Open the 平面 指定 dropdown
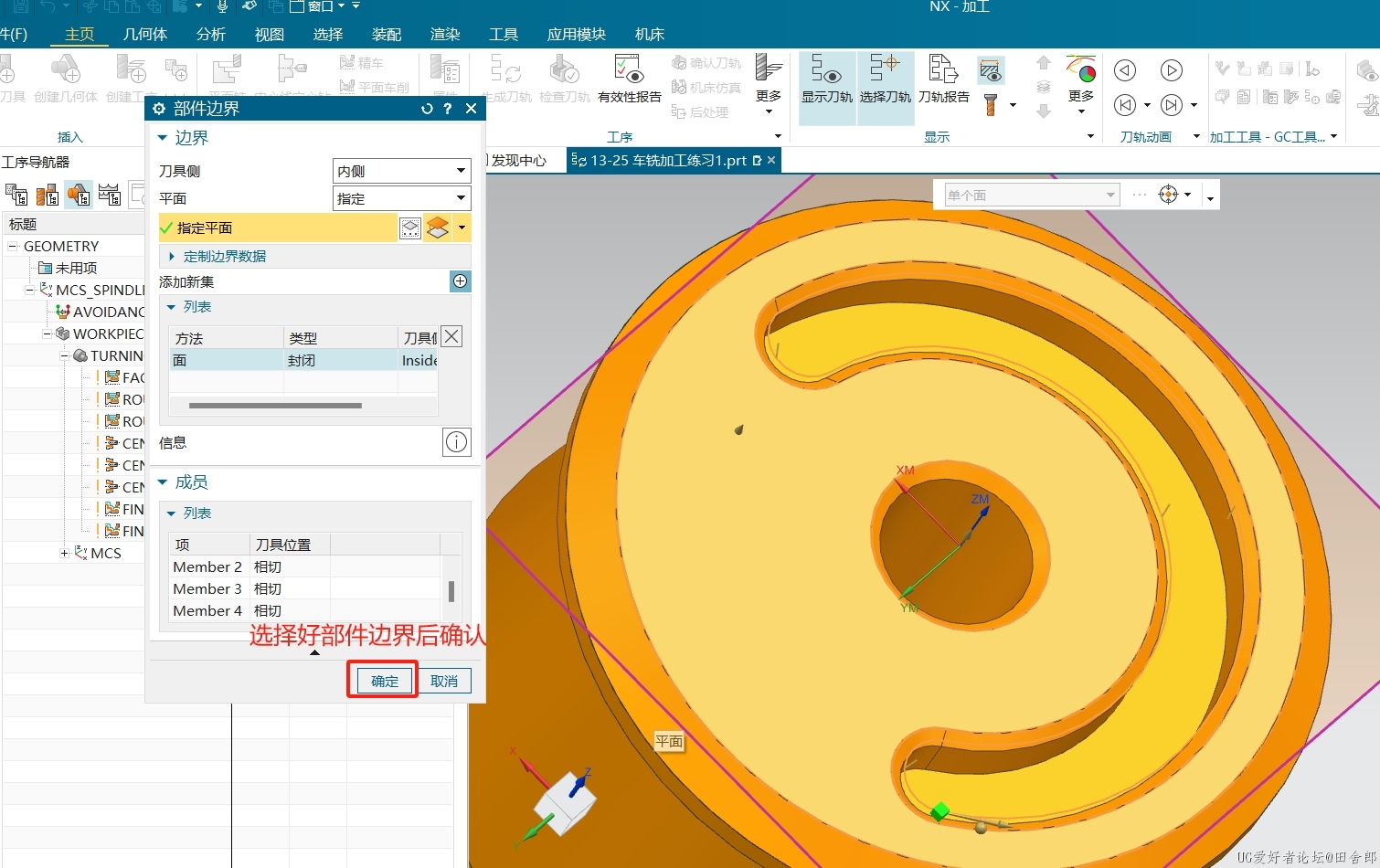Screen dimensions: 1380x868 coord(402,198)
